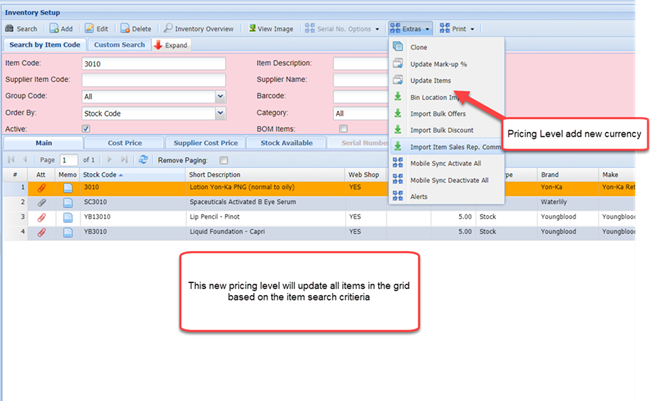The image size is (650, 401).
Task: Open the Group Code dropdown
Action: pos(219,97)
